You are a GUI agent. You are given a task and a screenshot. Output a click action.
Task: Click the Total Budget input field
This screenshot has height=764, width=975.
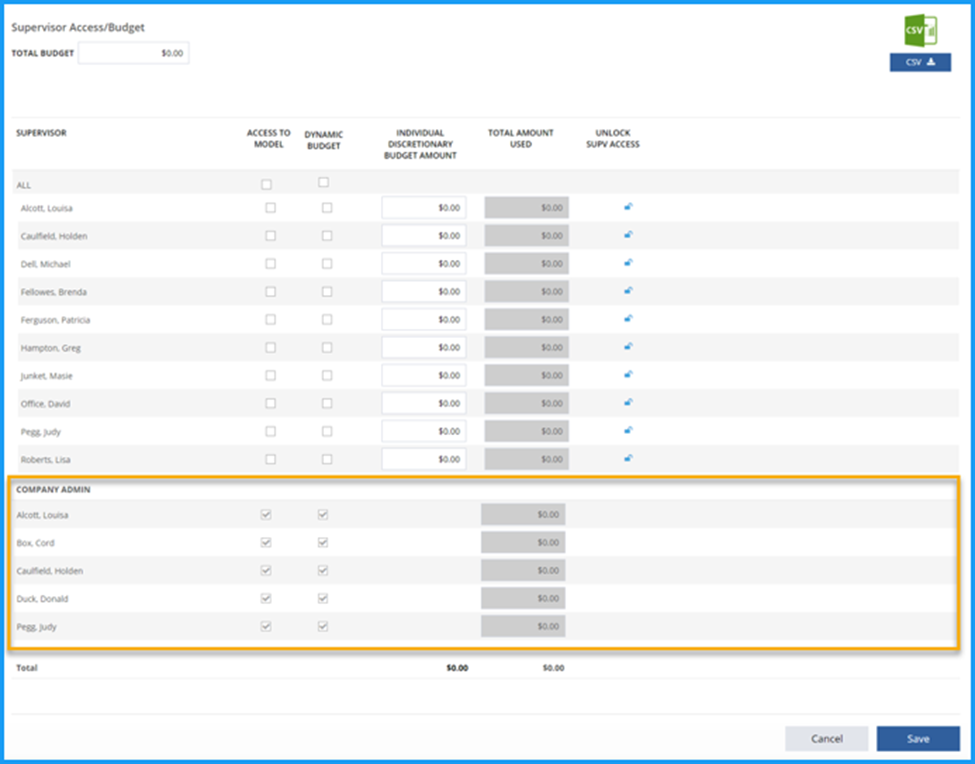[x=134, y=53]
